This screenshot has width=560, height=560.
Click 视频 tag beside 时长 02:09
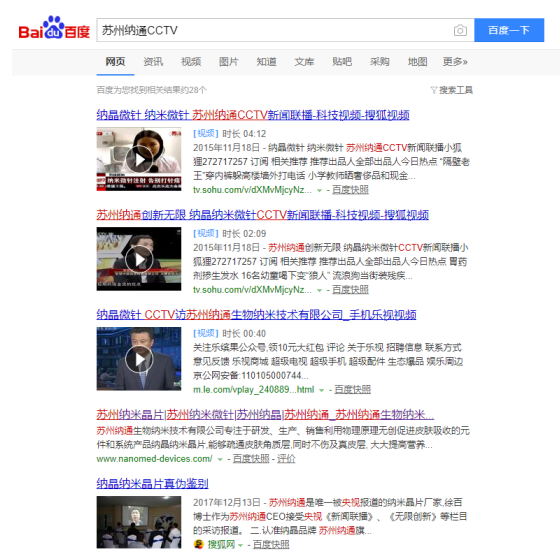pos(206,234)
